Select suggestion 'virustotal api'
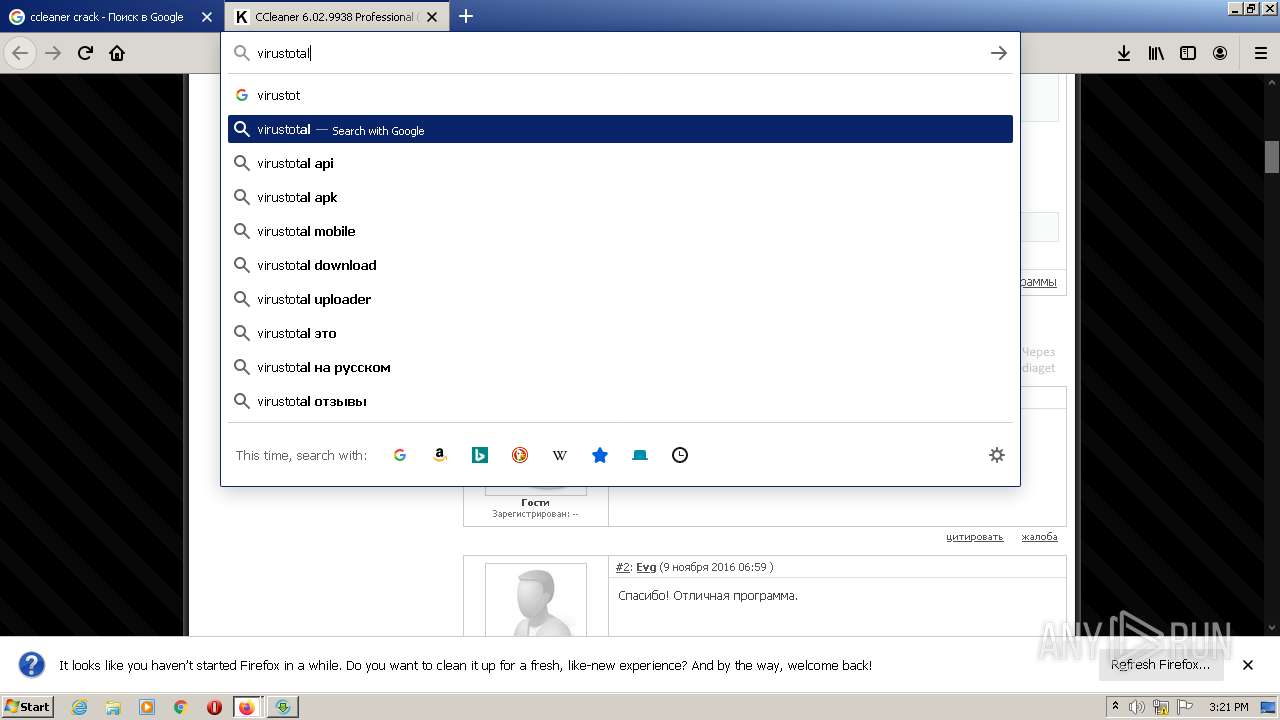This screenshot has height=720, width=1280. [x=620, y=163]
